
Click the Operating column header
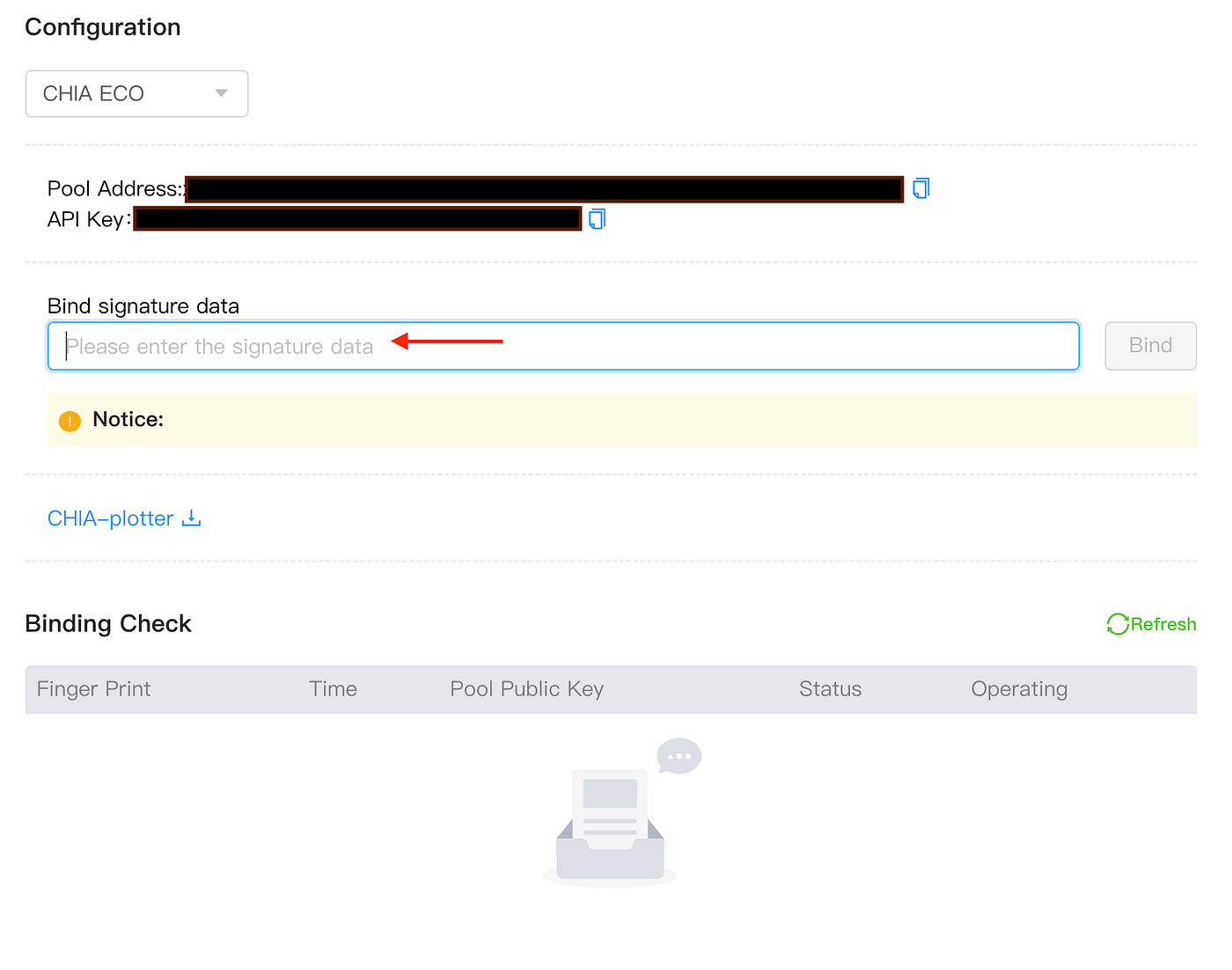1019,689
